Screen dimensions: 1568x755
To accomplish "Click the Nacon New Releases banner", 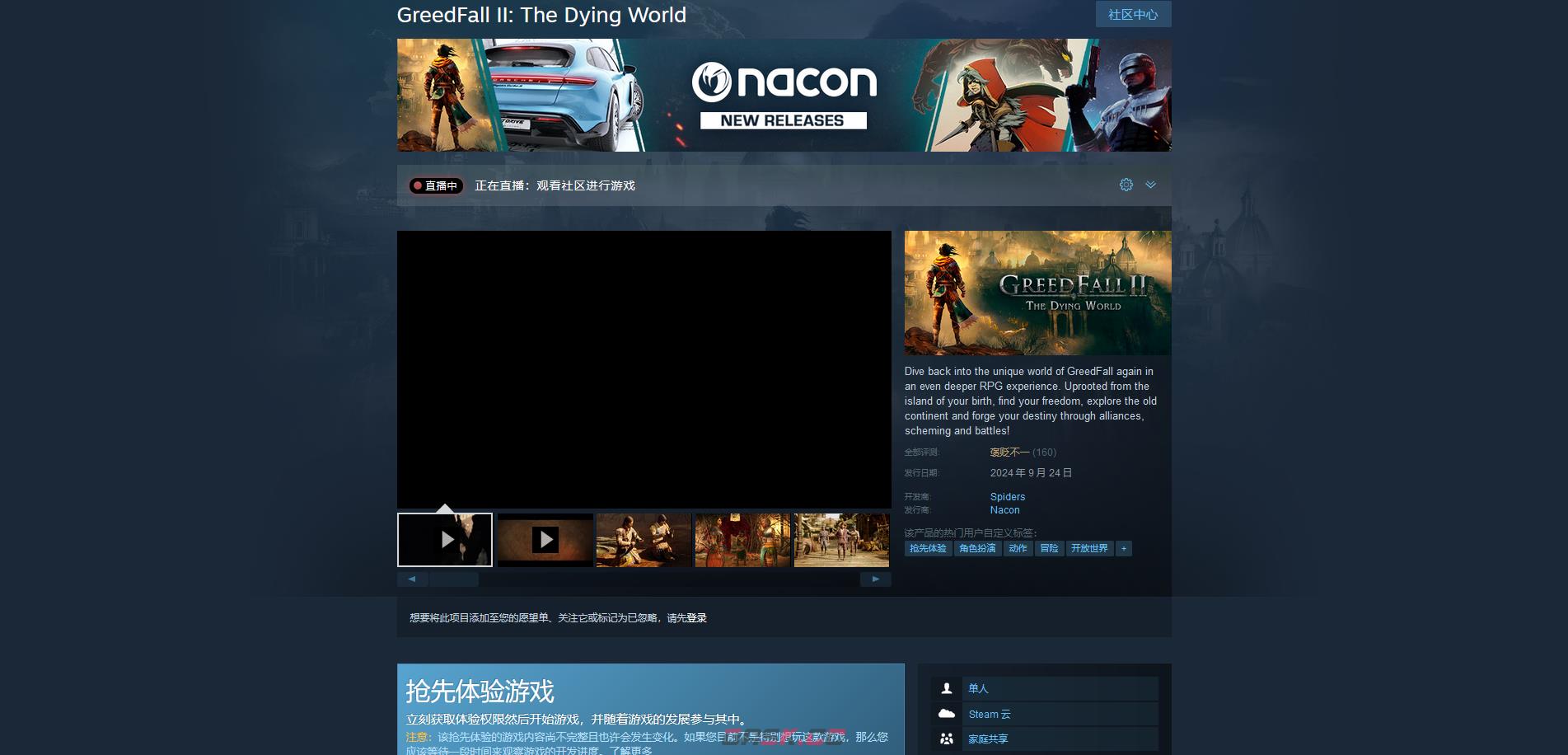I will tap(784, 95).
